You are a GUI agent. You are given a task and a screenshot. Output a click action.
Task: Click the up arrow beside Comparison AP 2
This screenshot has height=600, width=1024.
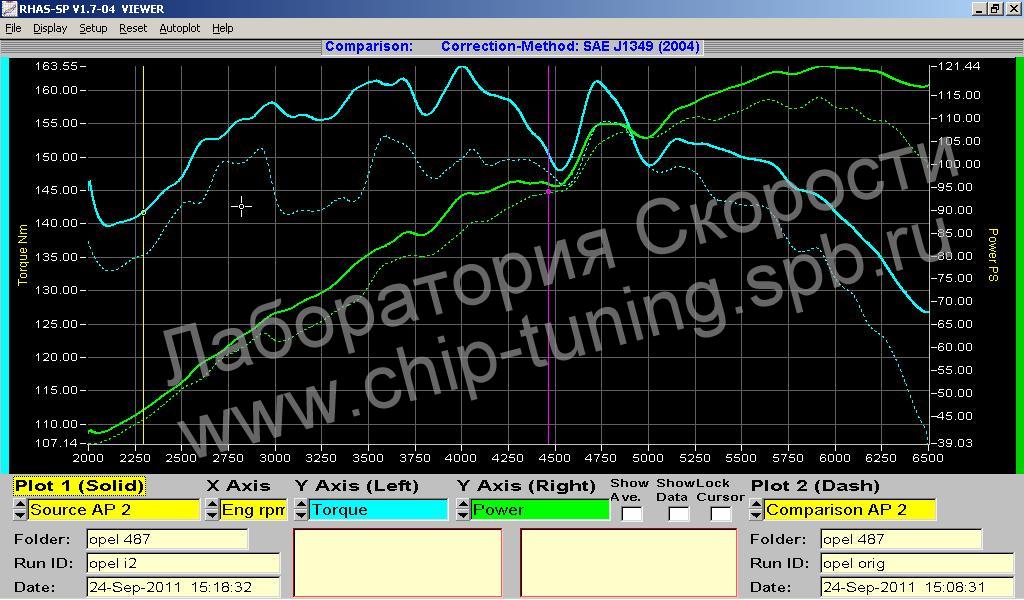[756, 504]
